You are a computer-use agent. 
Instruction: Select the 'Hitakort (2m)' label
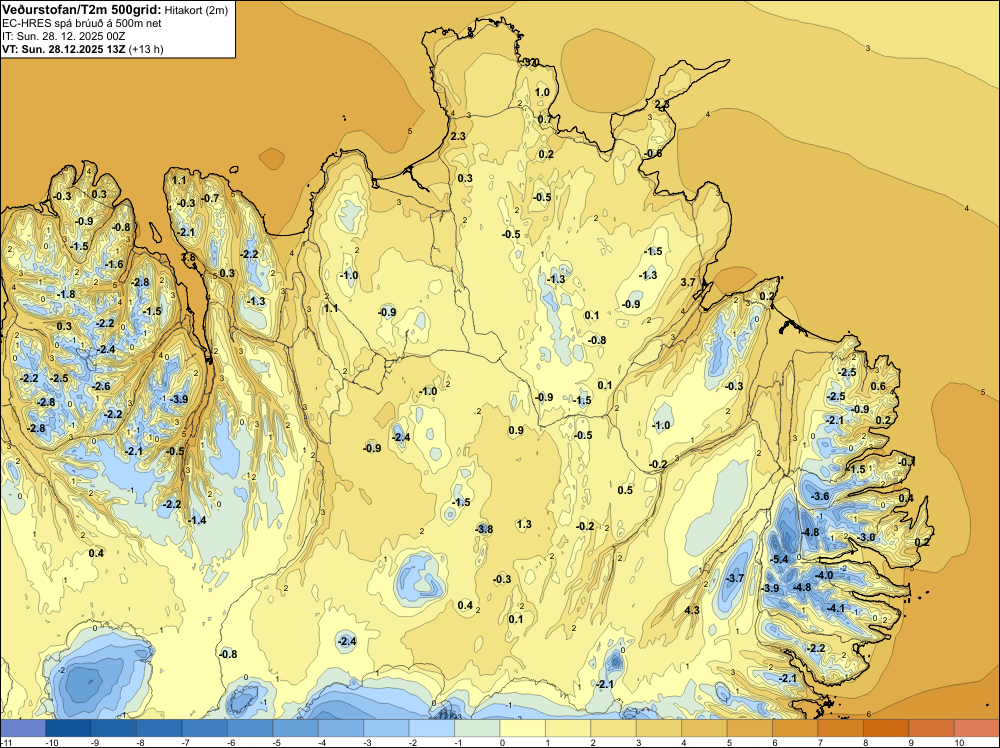point(196,10)
